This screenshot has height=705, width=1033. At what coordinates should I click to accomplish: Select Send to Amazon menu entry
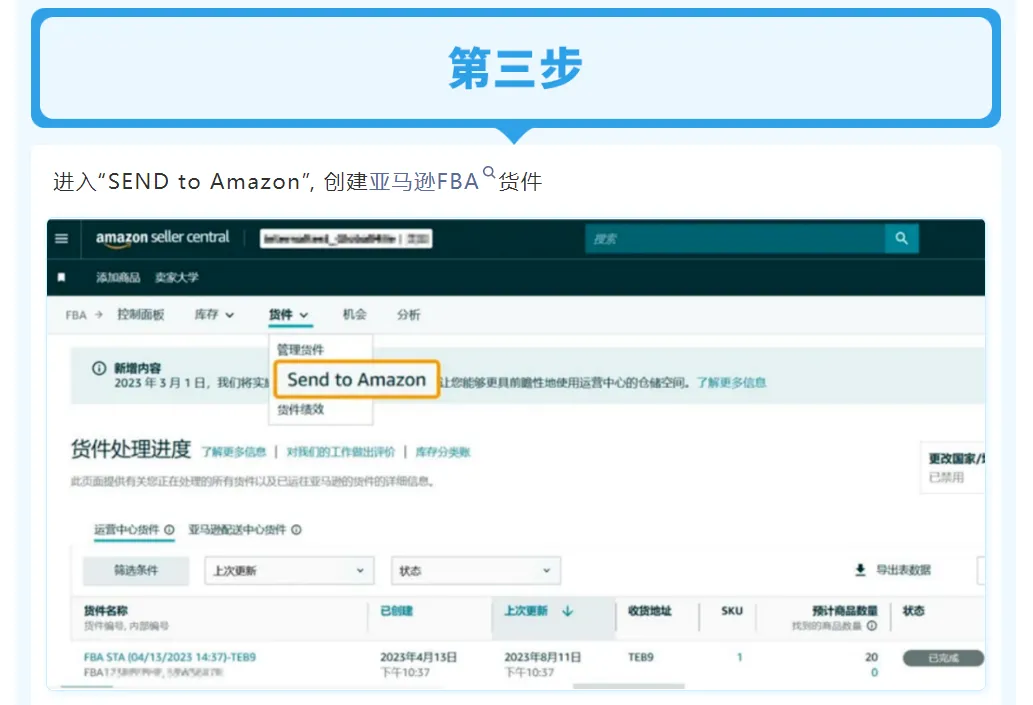coord(356,380)
